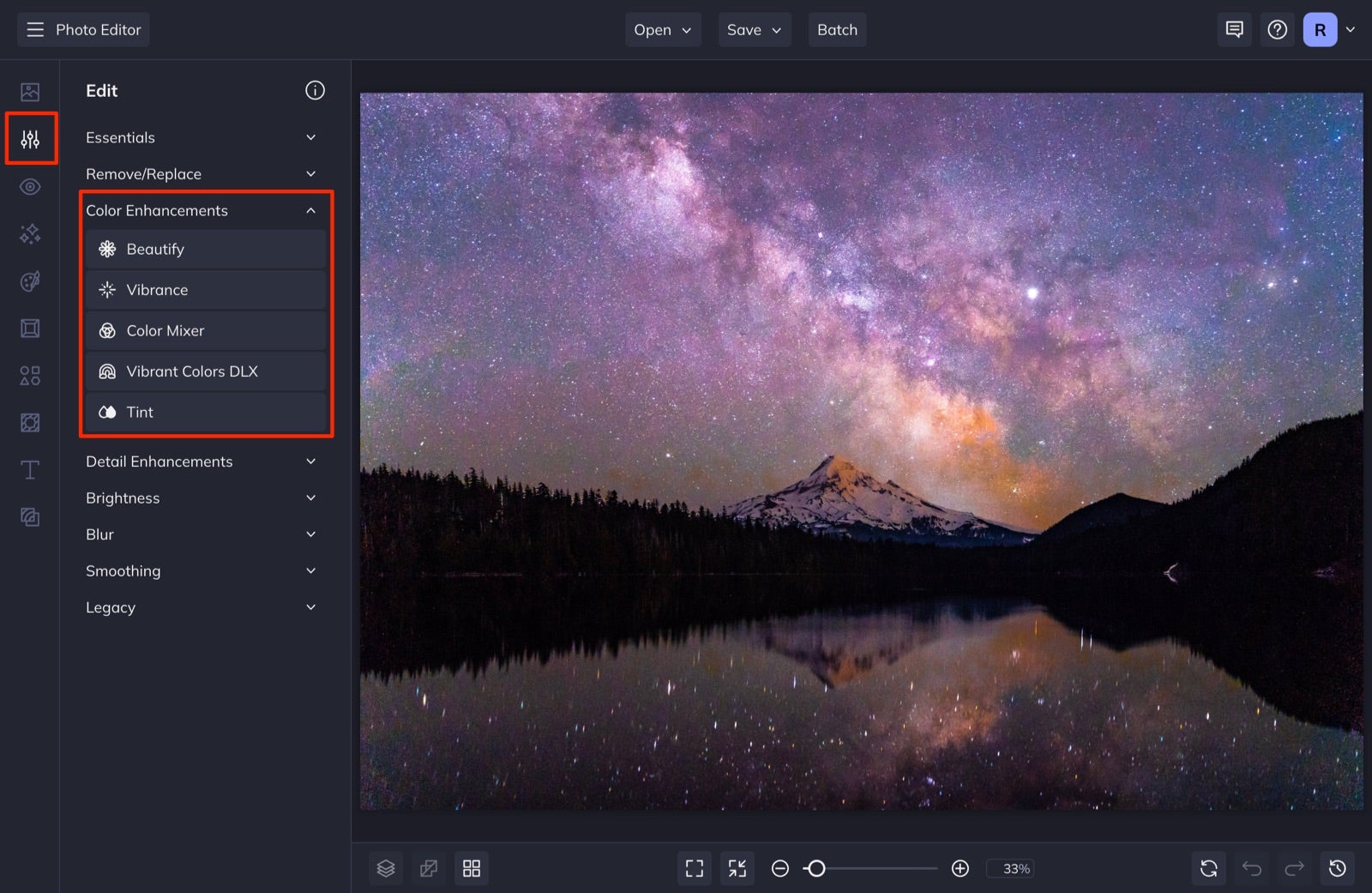Viewport: 1372px width, 893px height.
Task: Open the Touch Up eye tool
Action: pyautogui.click(x=30, y=186)
